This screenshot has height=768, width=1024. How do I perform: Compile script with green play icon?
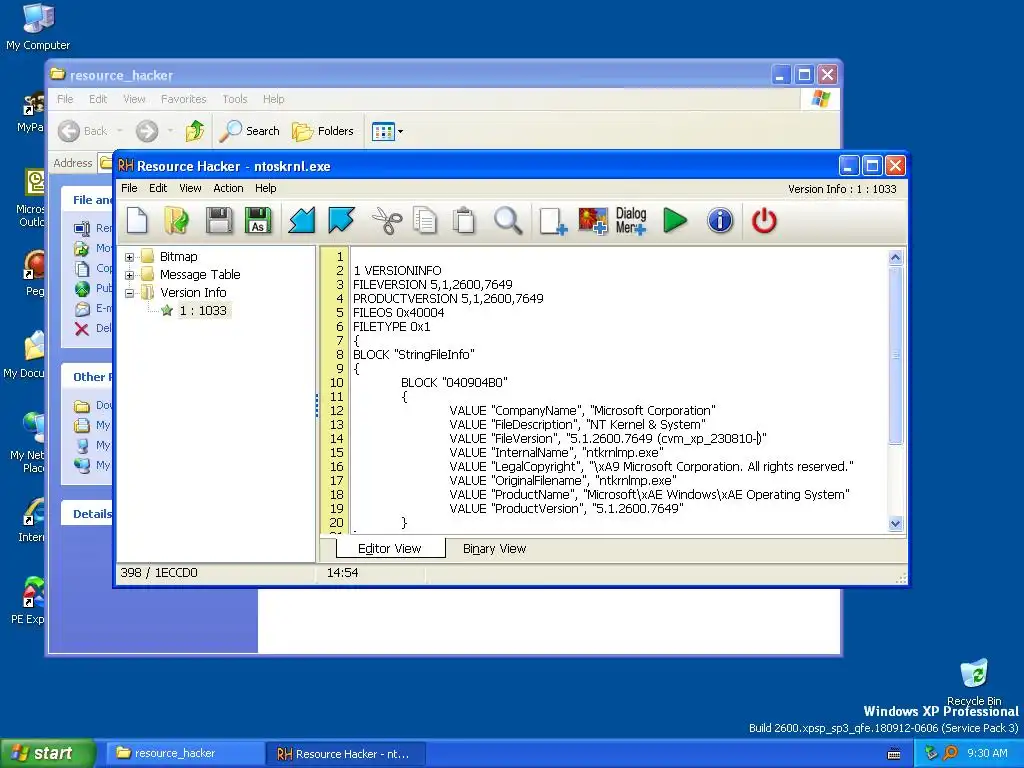(675, 221)
